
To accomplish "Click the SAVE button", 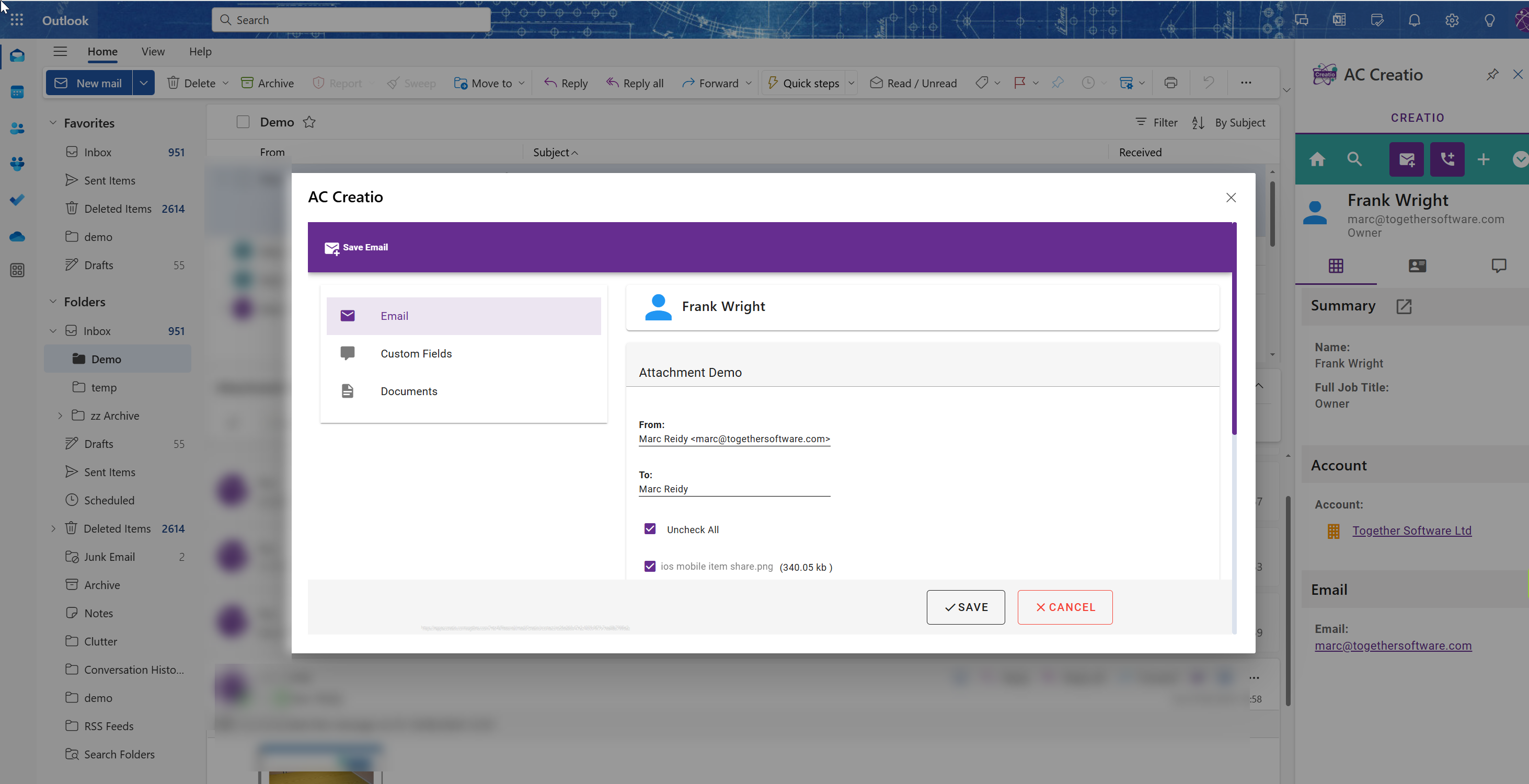I will click(x=965, y=607).
